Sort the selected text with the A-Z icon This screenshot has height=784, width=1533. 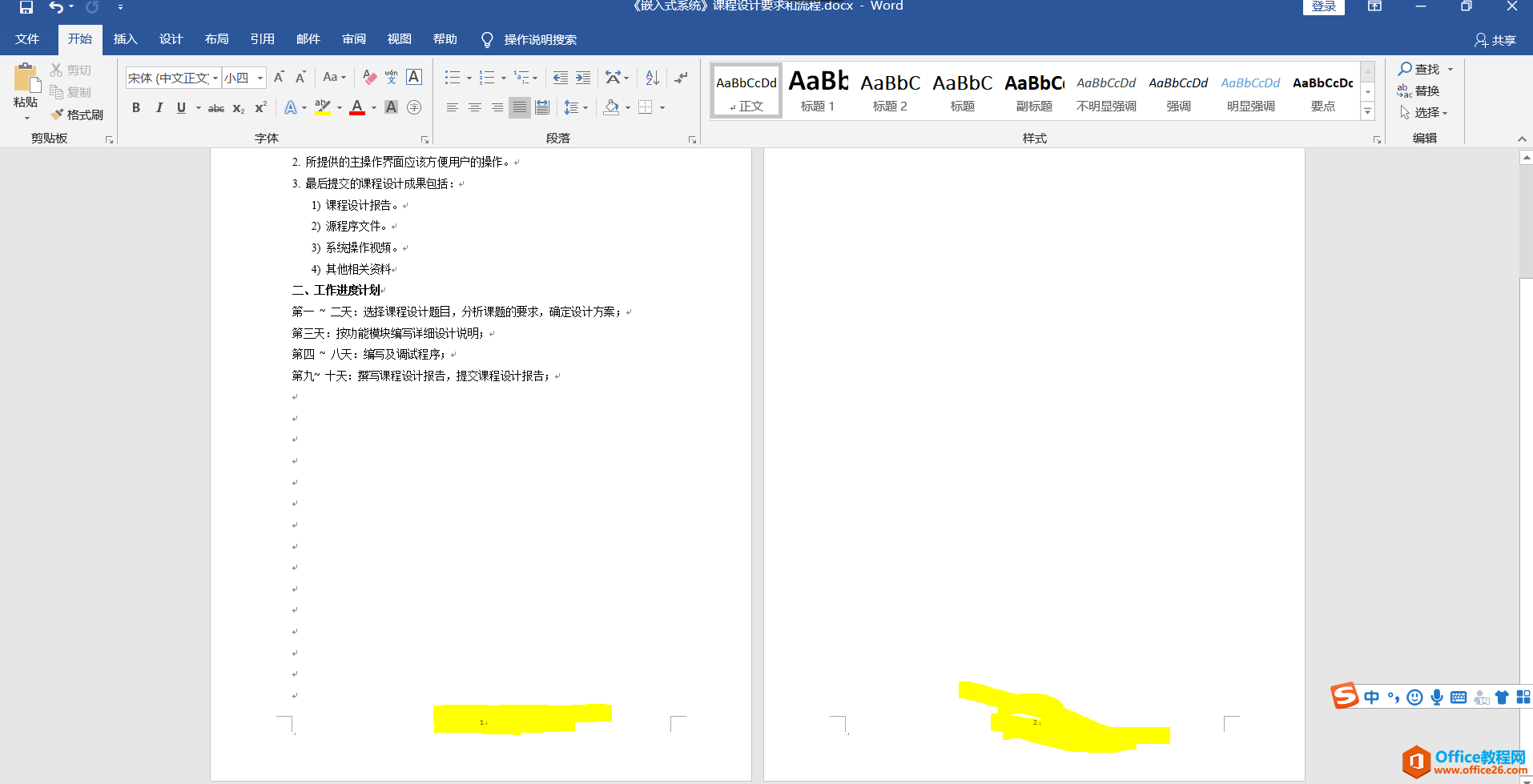653,78
